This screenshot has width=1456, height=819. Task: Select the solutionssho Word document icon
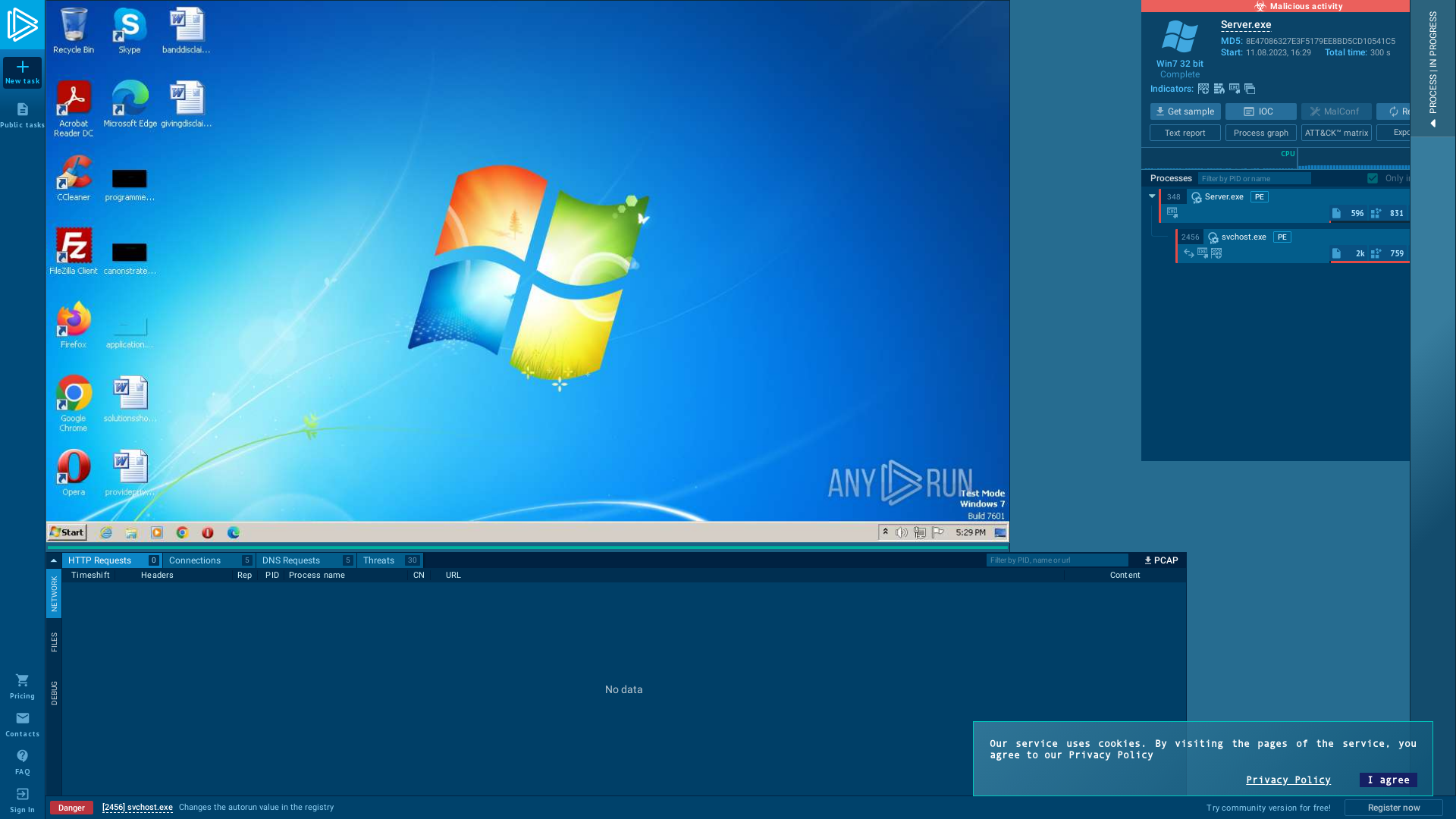tap(130, 399)
